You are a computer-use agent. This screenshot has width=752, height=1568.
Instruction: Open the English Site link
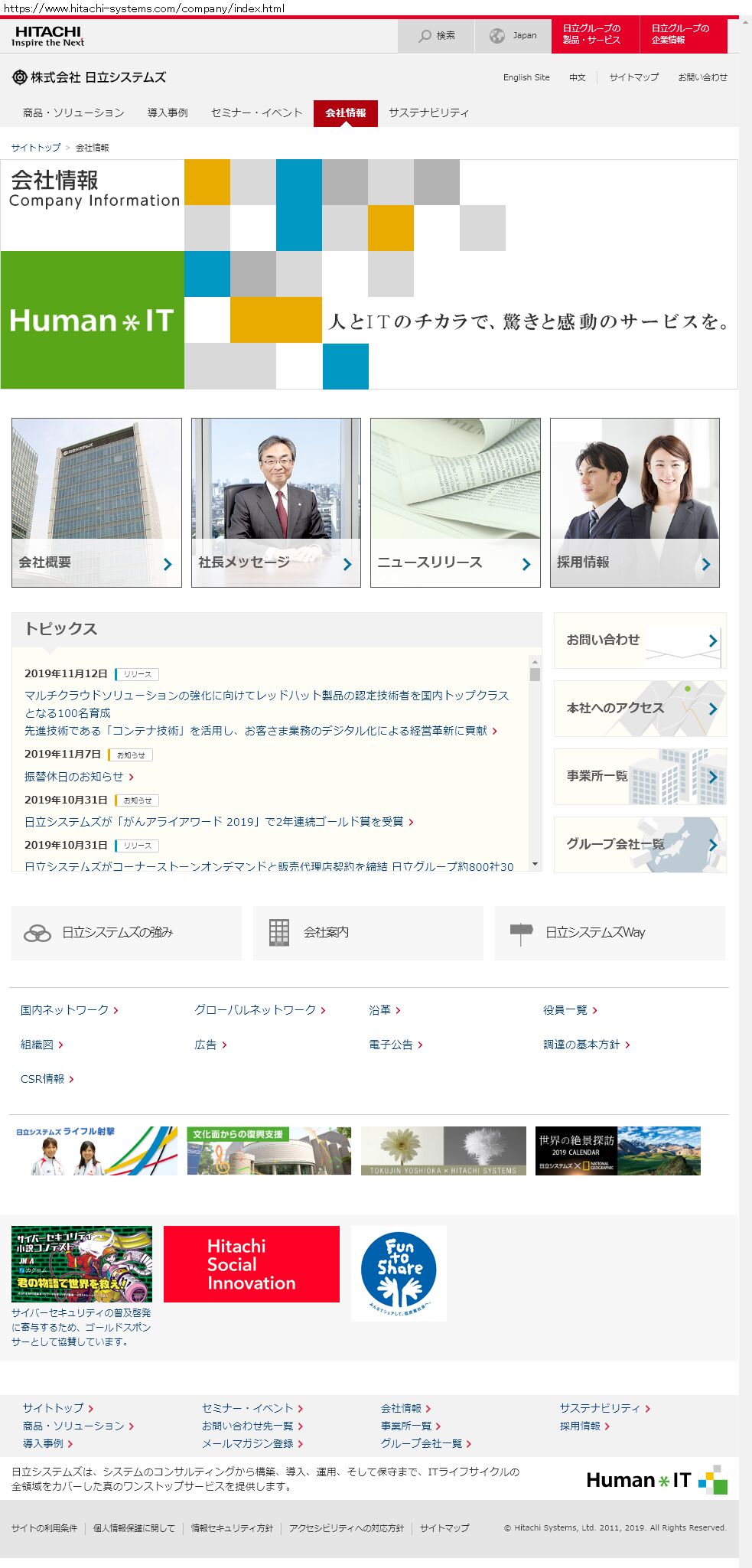526,77
